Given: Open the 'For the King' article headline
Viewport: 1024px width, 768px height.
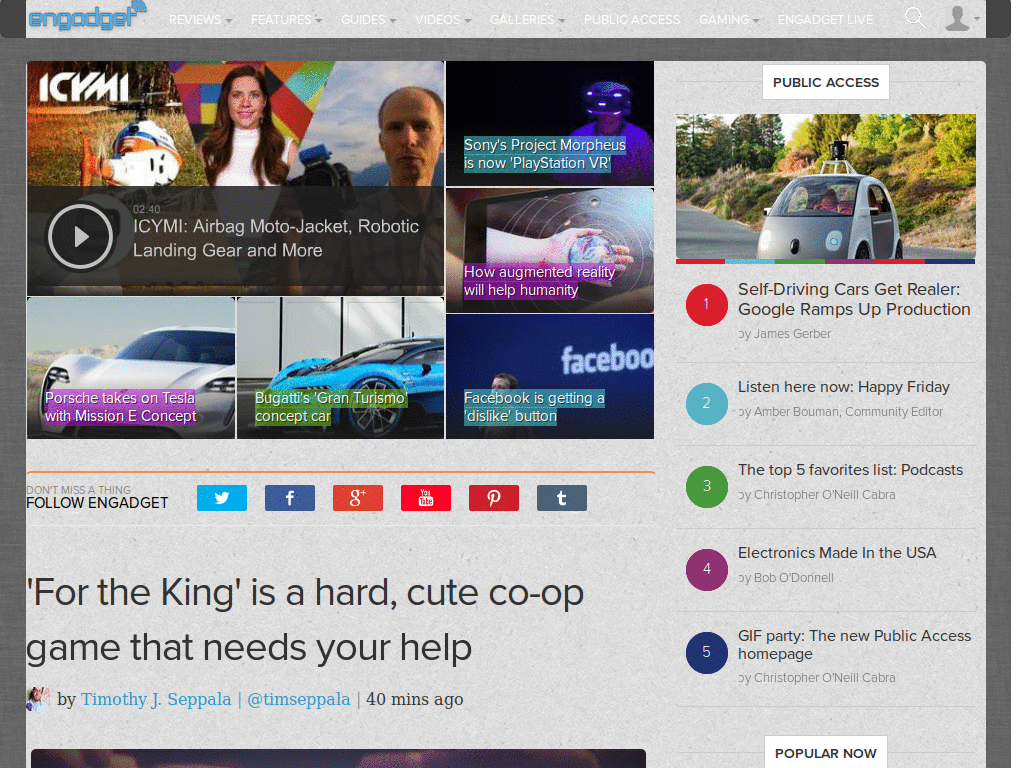Looking at the screenshot, I should (305, 620).
